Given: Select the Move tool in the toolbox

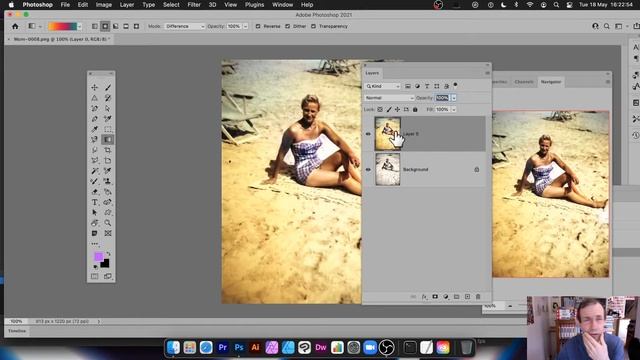Looking at the screenshot, I should tap(94, 87).
